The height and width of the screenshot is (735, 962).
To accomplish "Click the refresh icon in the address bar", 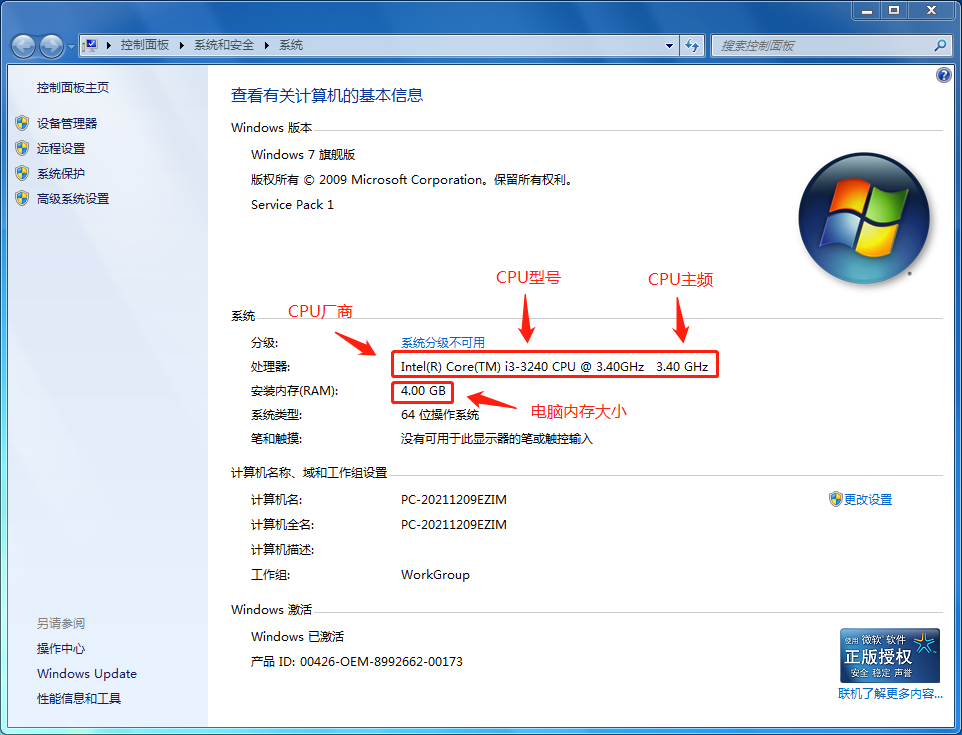I will tap(691, 46).
